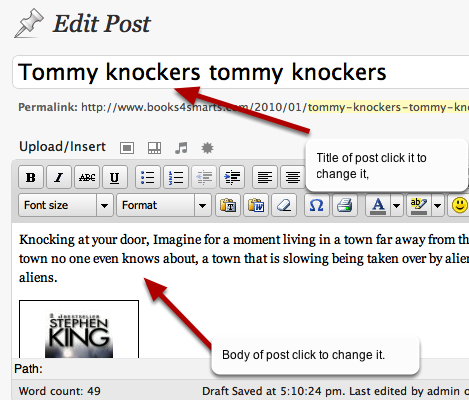Click the print icon
469x400 pixels.
(345, 205)
